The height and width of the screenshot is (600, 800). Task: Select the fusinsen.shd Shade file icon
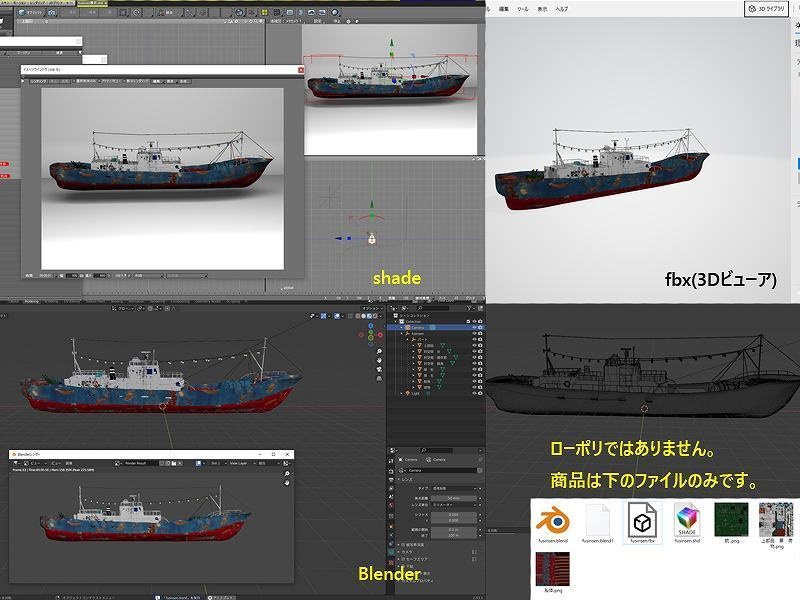coord(687,520)
